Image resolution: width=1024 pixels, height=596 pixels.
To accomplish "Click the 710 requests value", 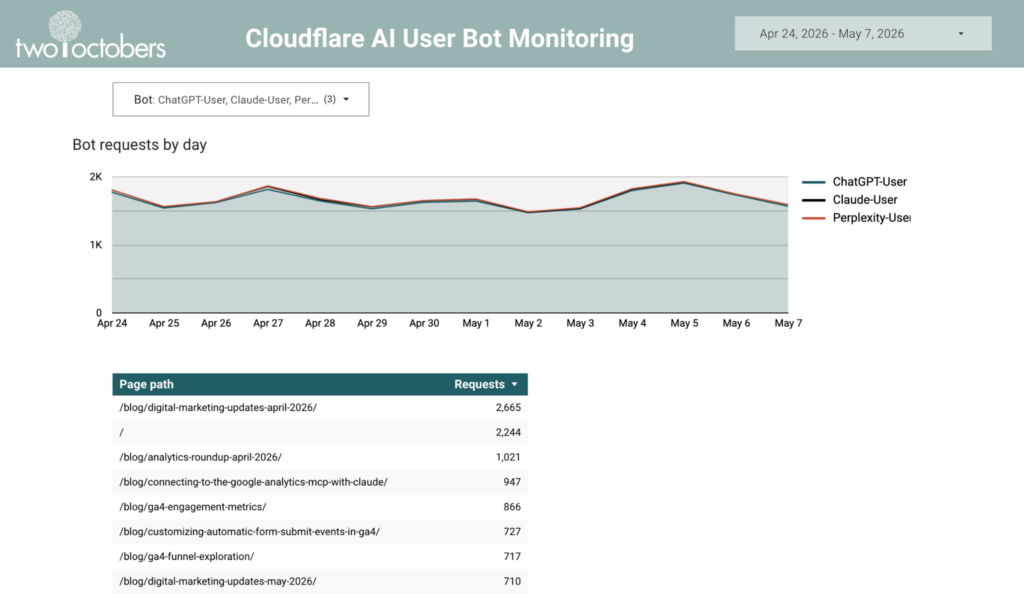I will [x=512, y=581].
